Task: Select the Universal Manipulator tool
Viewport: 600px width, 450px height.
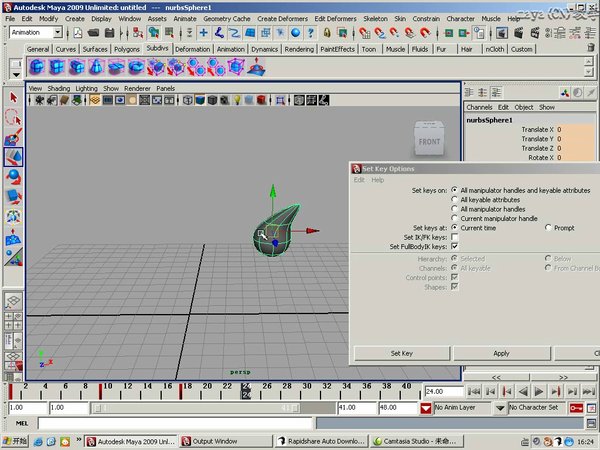Action: (x=13, y=217)
